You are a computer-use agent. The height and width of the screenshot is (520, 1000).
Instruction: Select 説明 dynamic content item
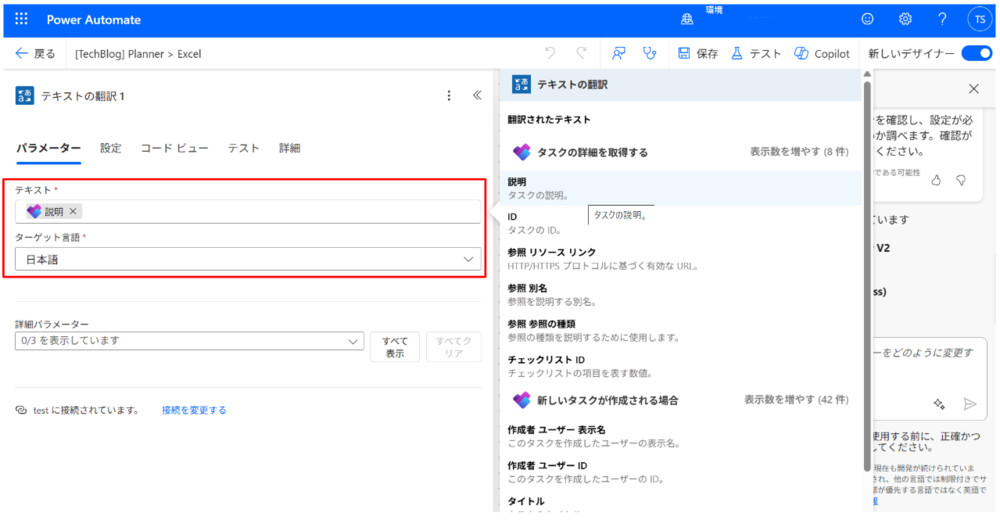click(681, 188)
